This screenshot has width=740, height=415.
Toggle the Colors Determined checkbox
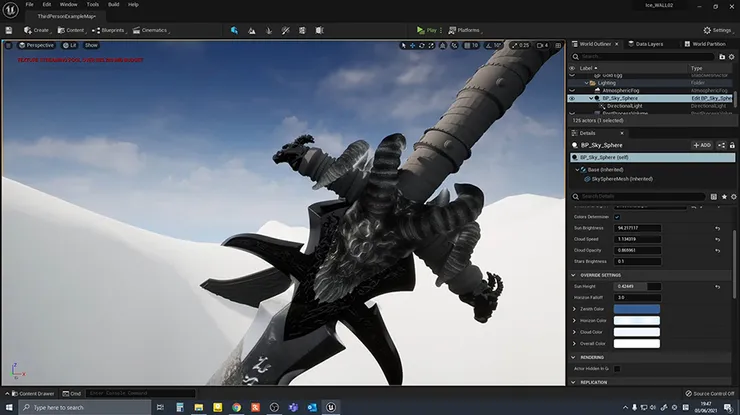pos(617,217)
